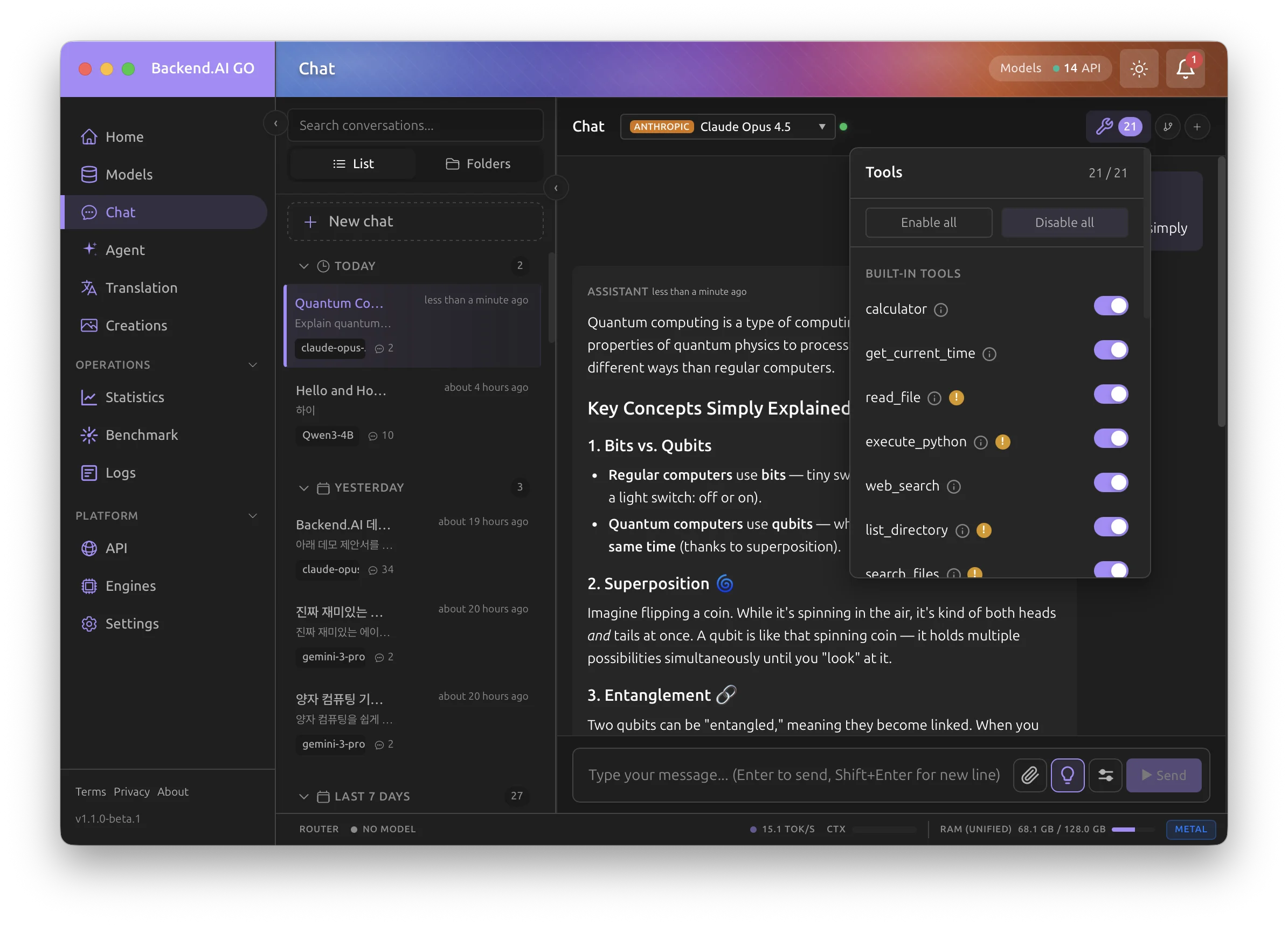Open the Privacy link in the footer
This screenshot has width=1288, height=925.
pyautogui.click(x=131, y=791)
